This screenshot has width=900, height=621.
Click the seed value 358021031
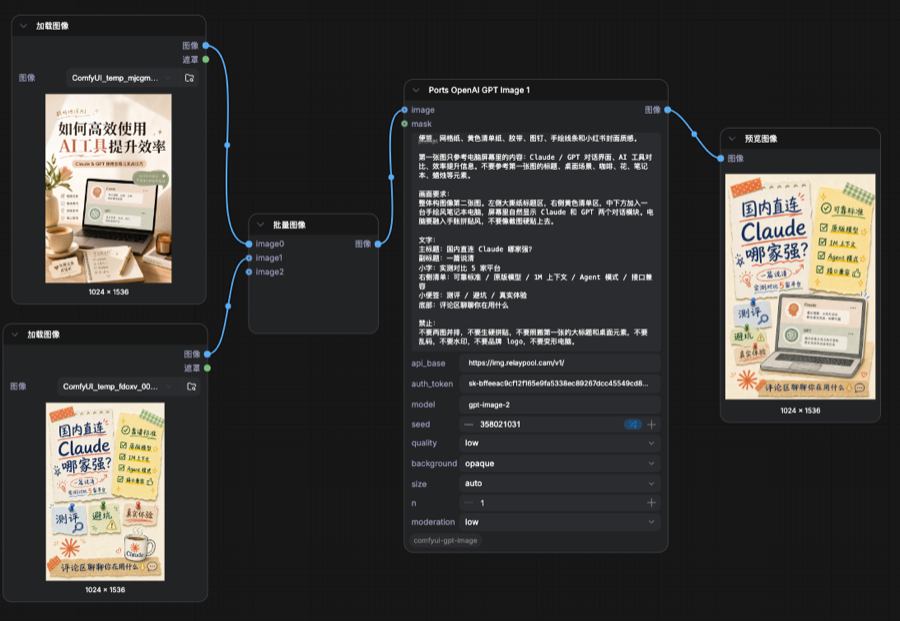500,425
